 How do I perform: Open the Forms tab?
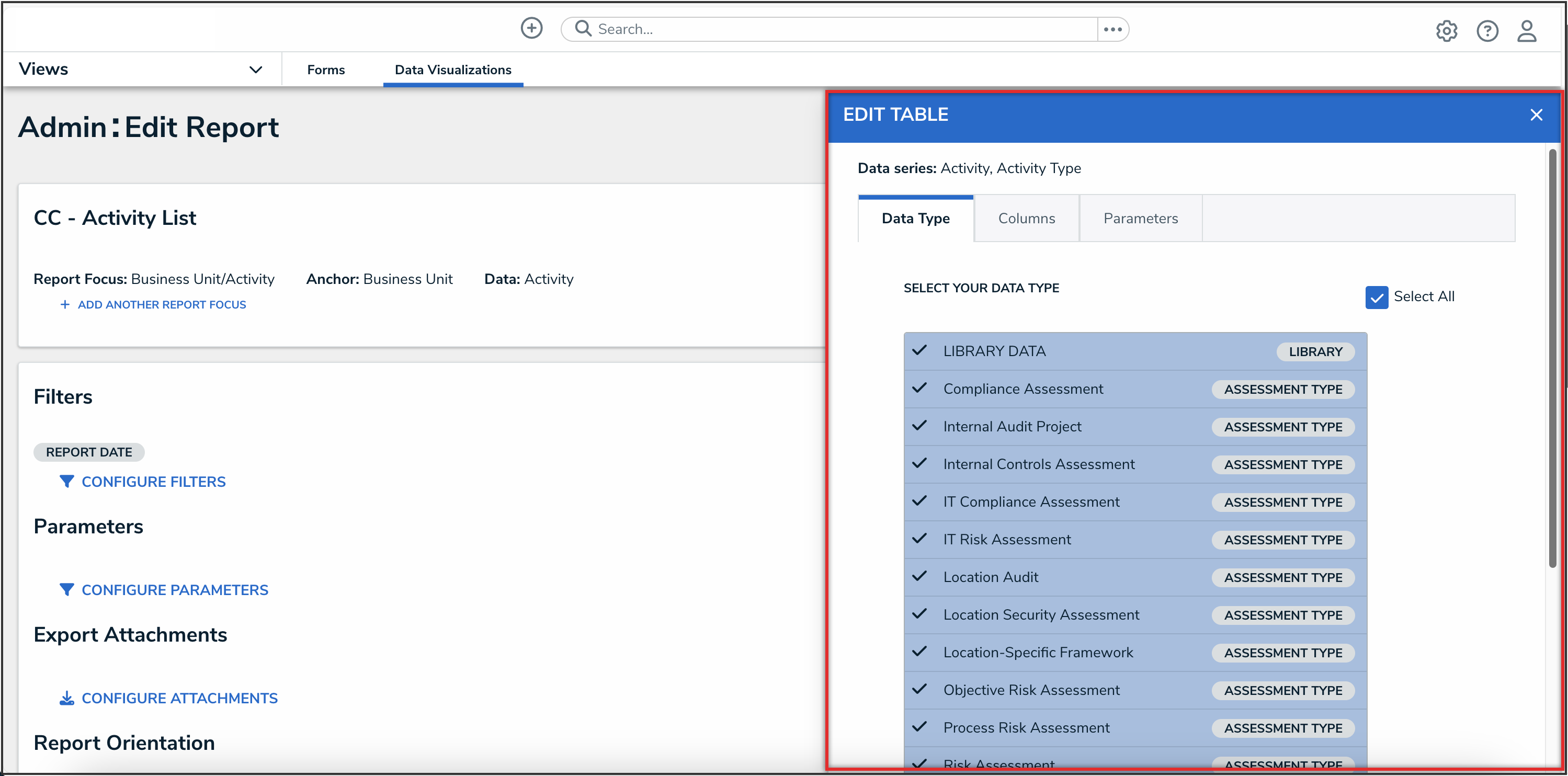[326, 70]
